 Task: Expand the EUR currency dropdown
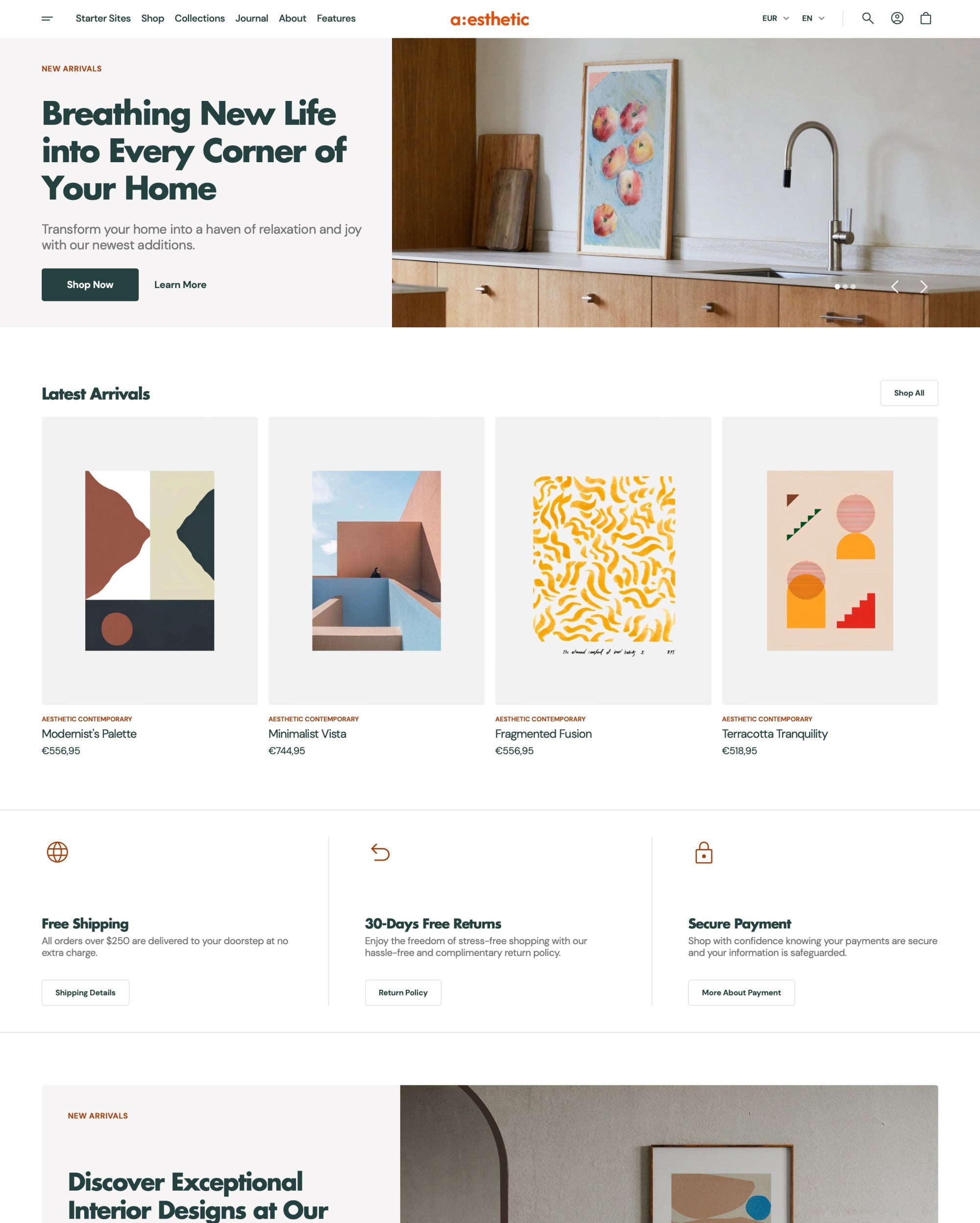click(775, 18)
